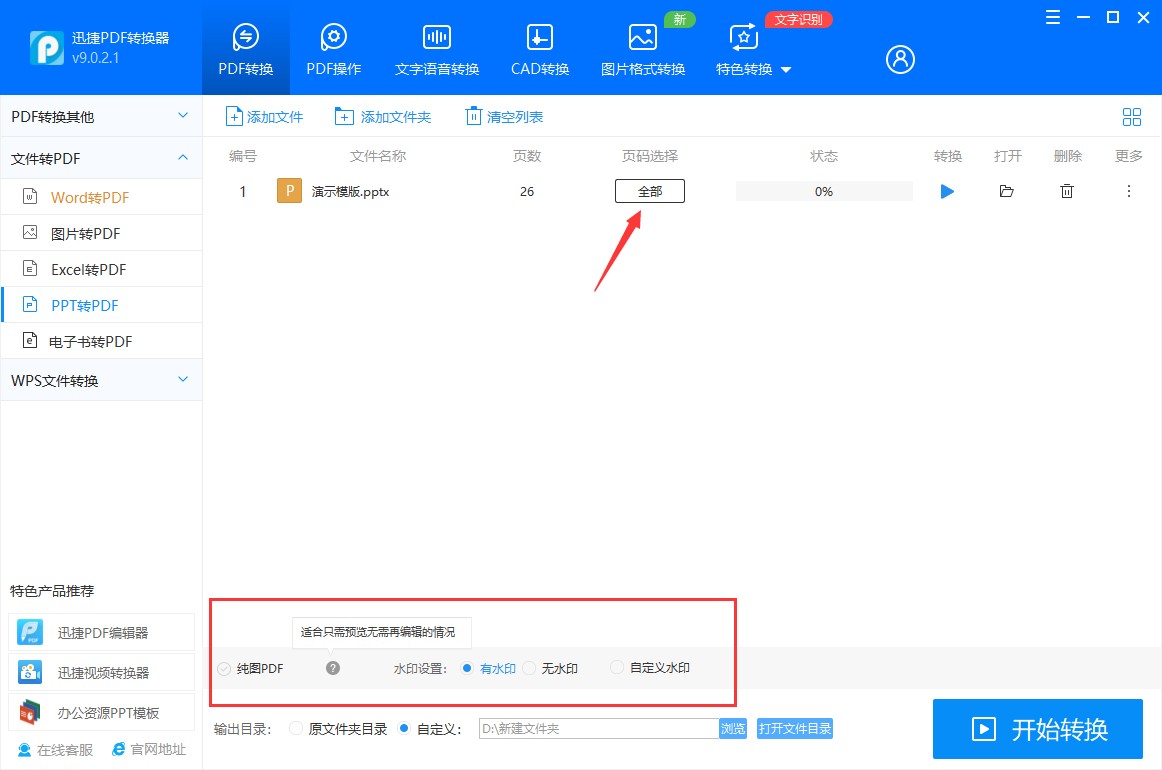Open 图片格式转换 tab

(643, 49)
